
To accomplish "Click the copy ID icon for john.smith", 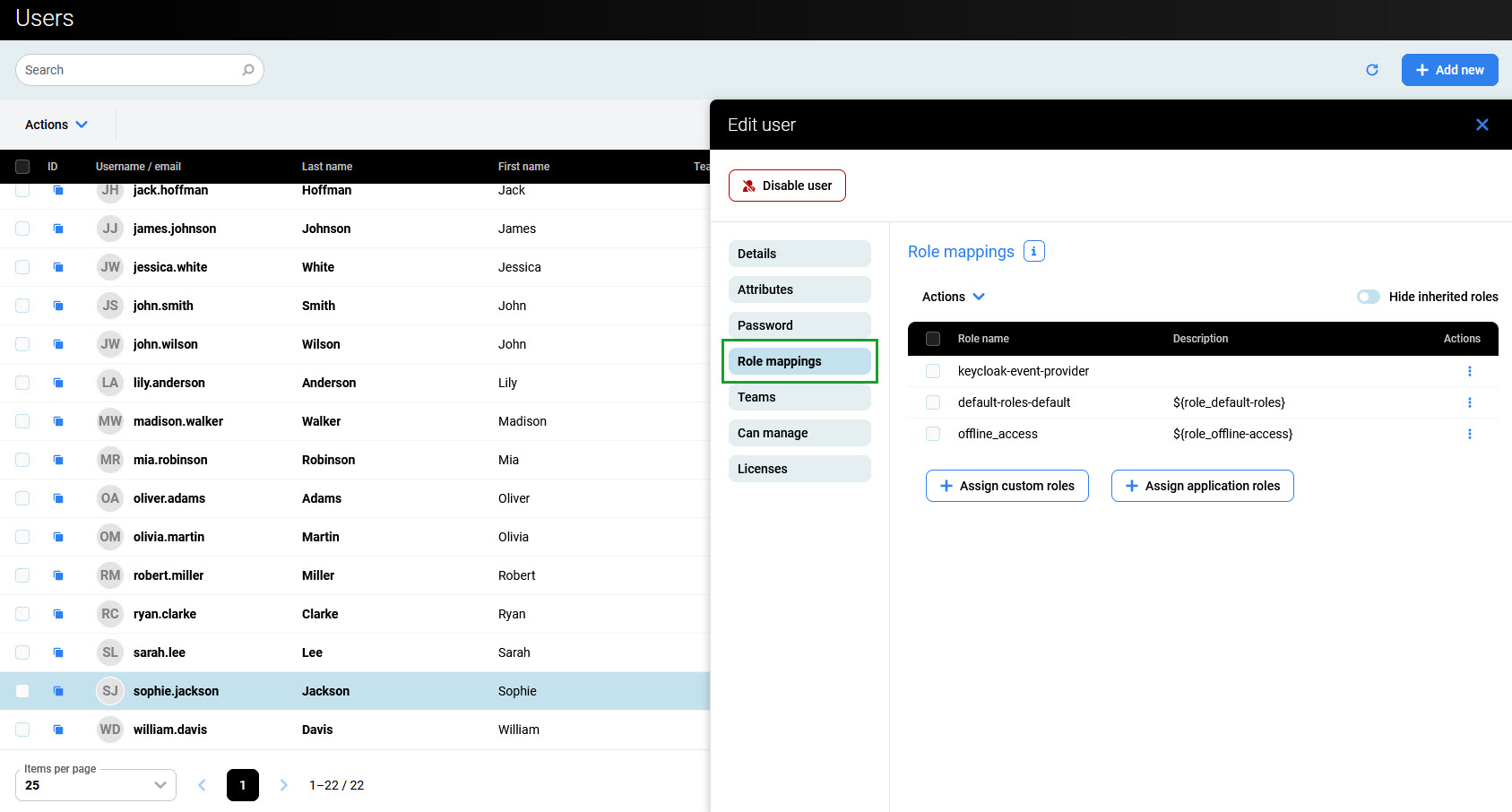I will (58, 306).
